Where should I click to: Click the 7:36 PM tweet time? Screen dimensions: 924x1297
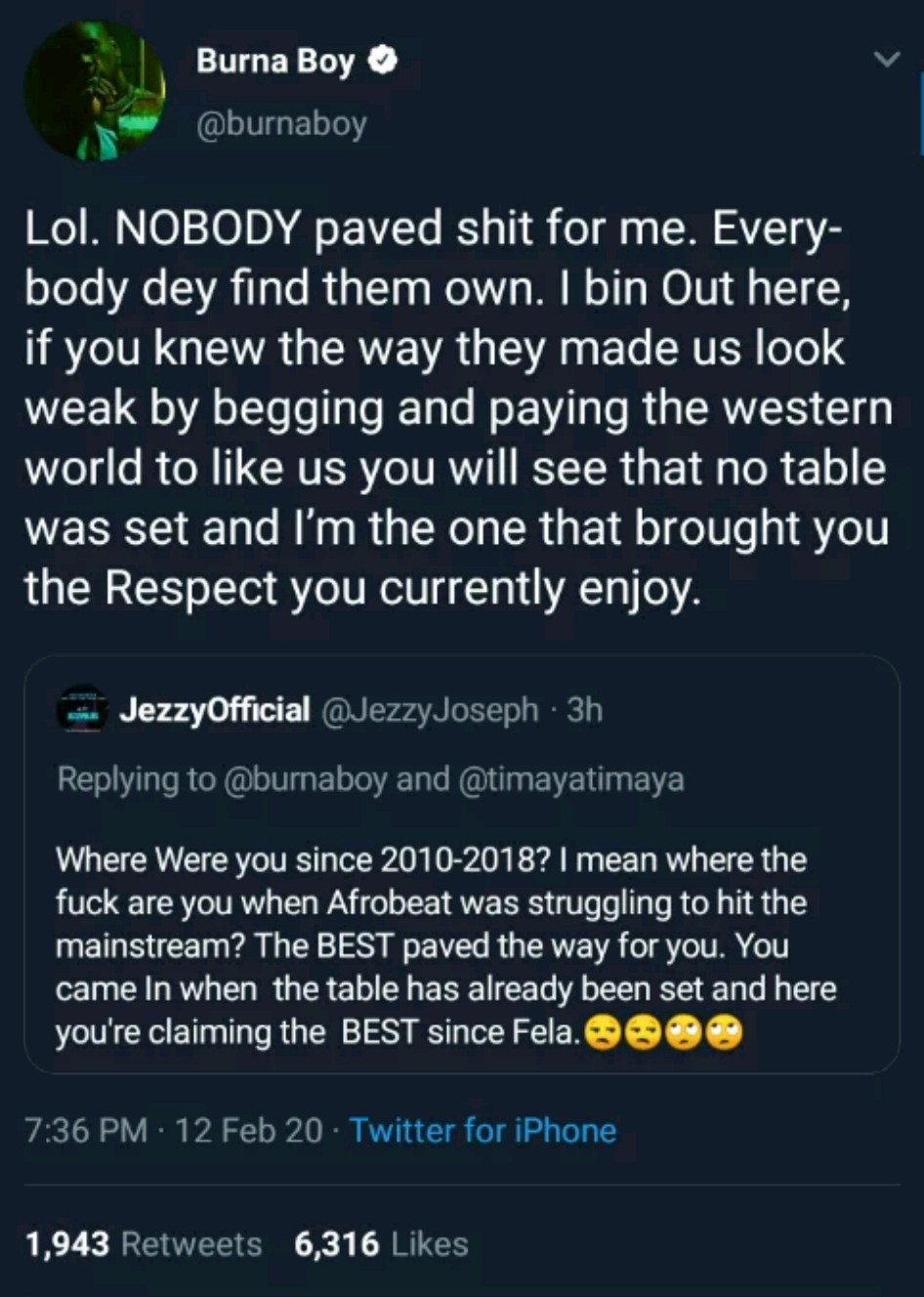tap(86, 1130)
